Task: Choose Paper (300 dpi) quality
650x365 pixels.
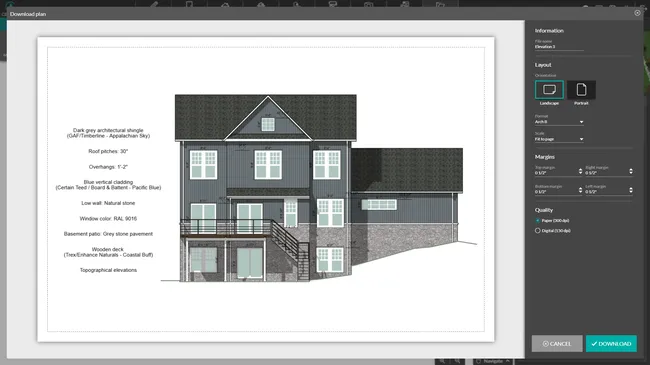Action: point(538,221)
